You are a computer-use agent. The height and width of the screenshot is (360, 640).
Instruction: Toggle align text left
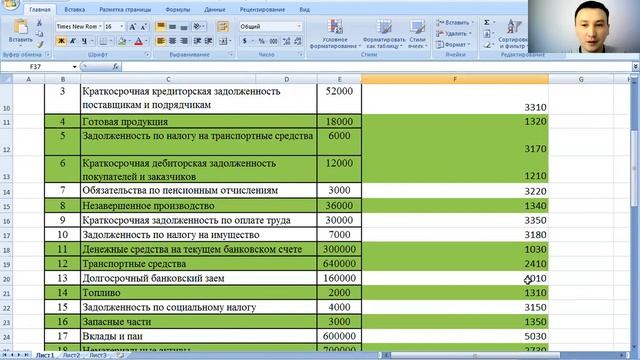(x=161, y=41)
